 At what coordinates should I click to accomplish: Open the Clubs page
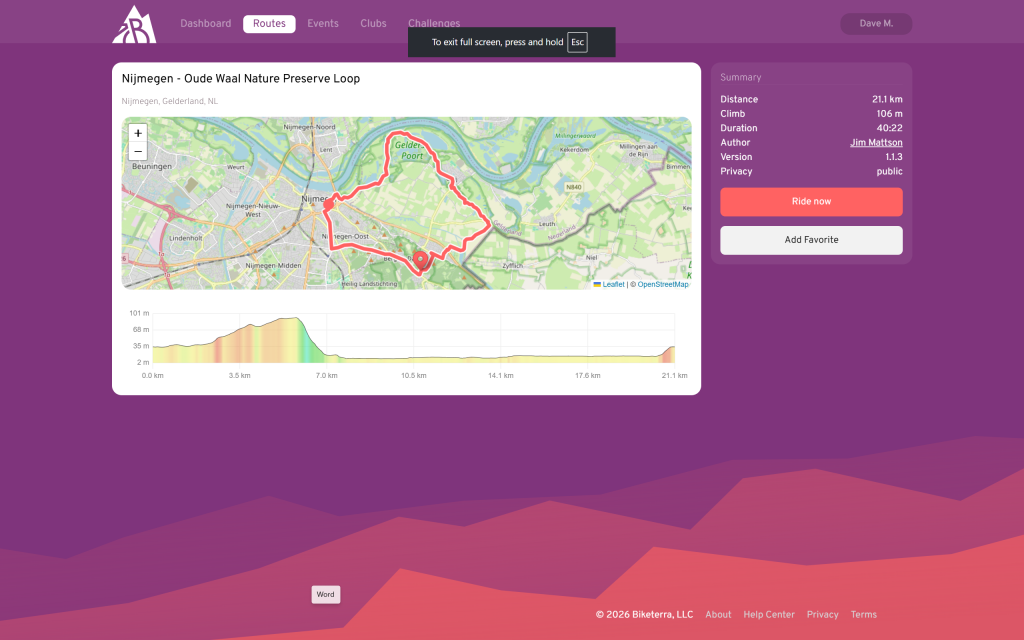pos(373,24)
